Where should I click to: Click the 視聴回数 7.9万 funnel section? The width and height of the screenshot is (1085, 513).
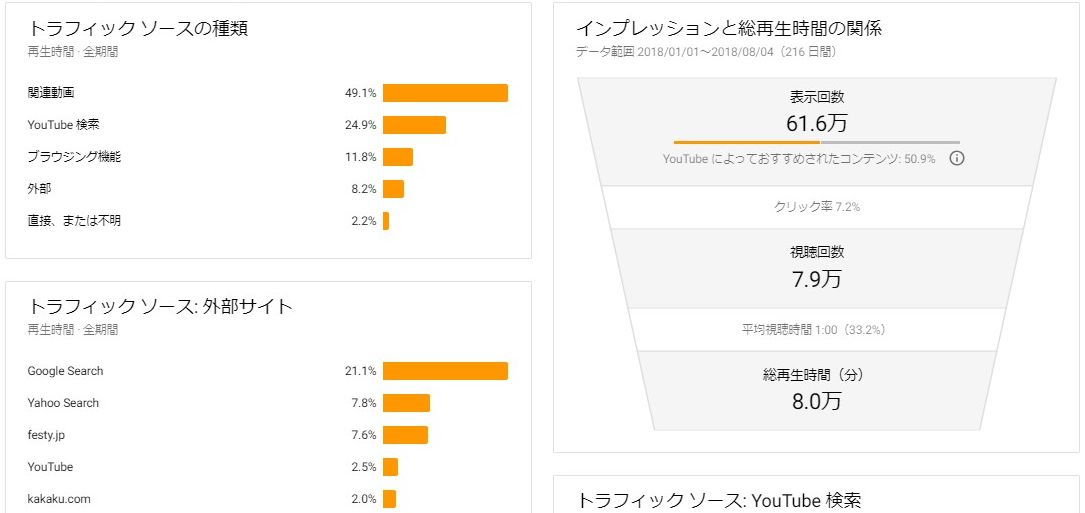(817, 267)
